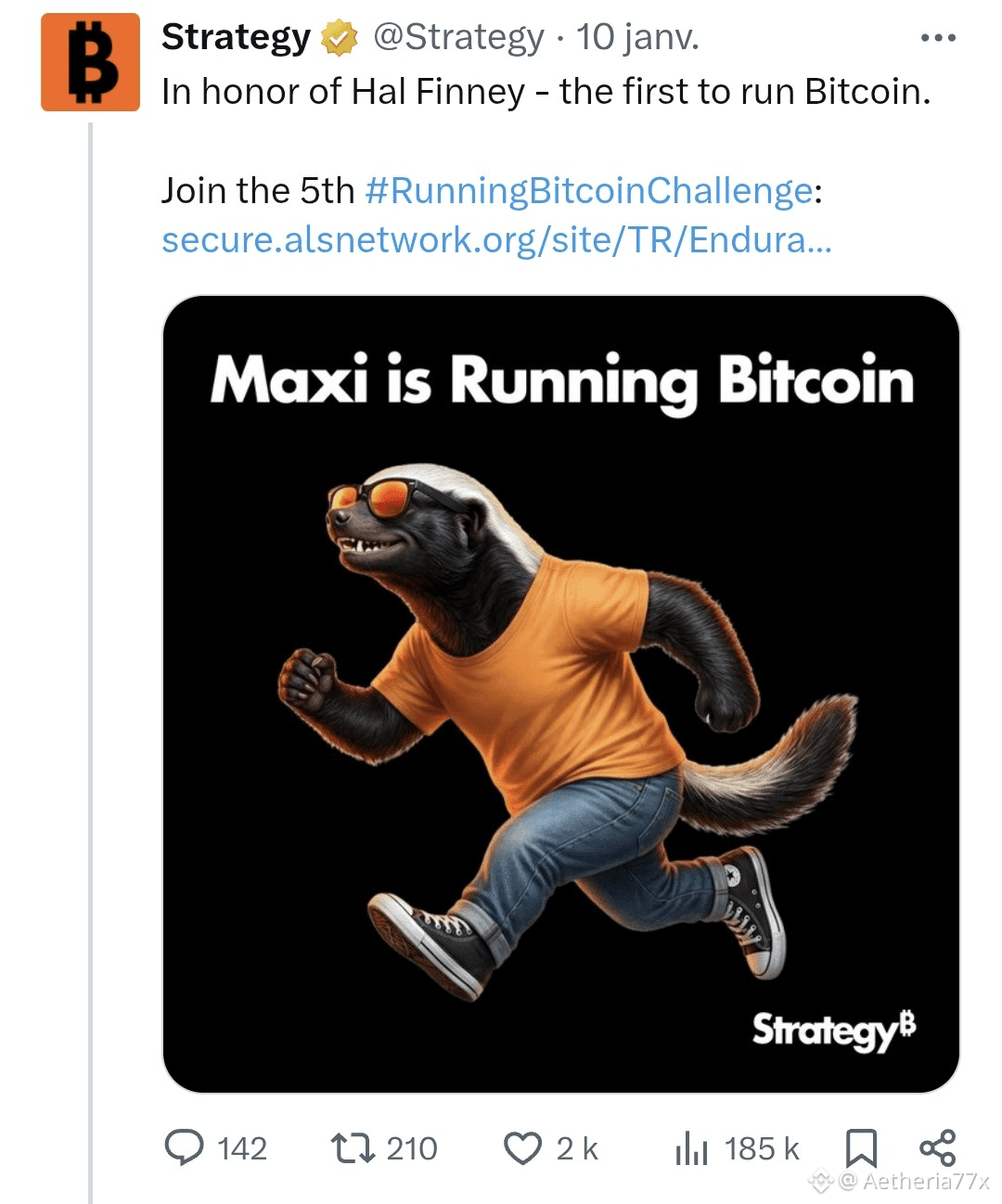Screen dimensions: 1002x1204
Task: Click the reply speech bubble icon
Action: [184, 1147]
